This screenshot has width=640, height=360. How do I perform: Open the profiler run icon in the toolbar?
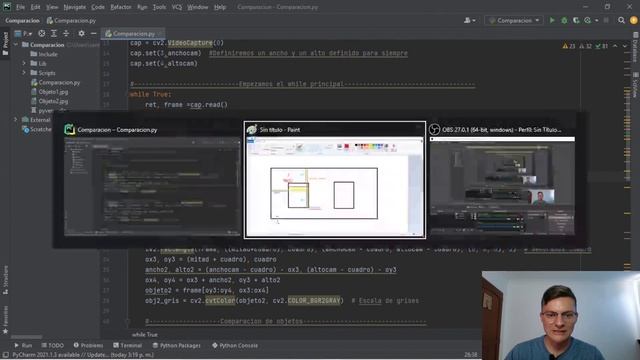(x=587, y=20)
